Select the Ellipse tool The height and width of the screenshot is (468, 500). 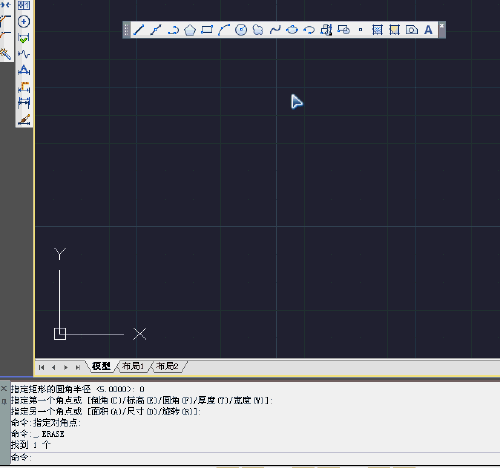pyautogui.click(x=292, y=30)
